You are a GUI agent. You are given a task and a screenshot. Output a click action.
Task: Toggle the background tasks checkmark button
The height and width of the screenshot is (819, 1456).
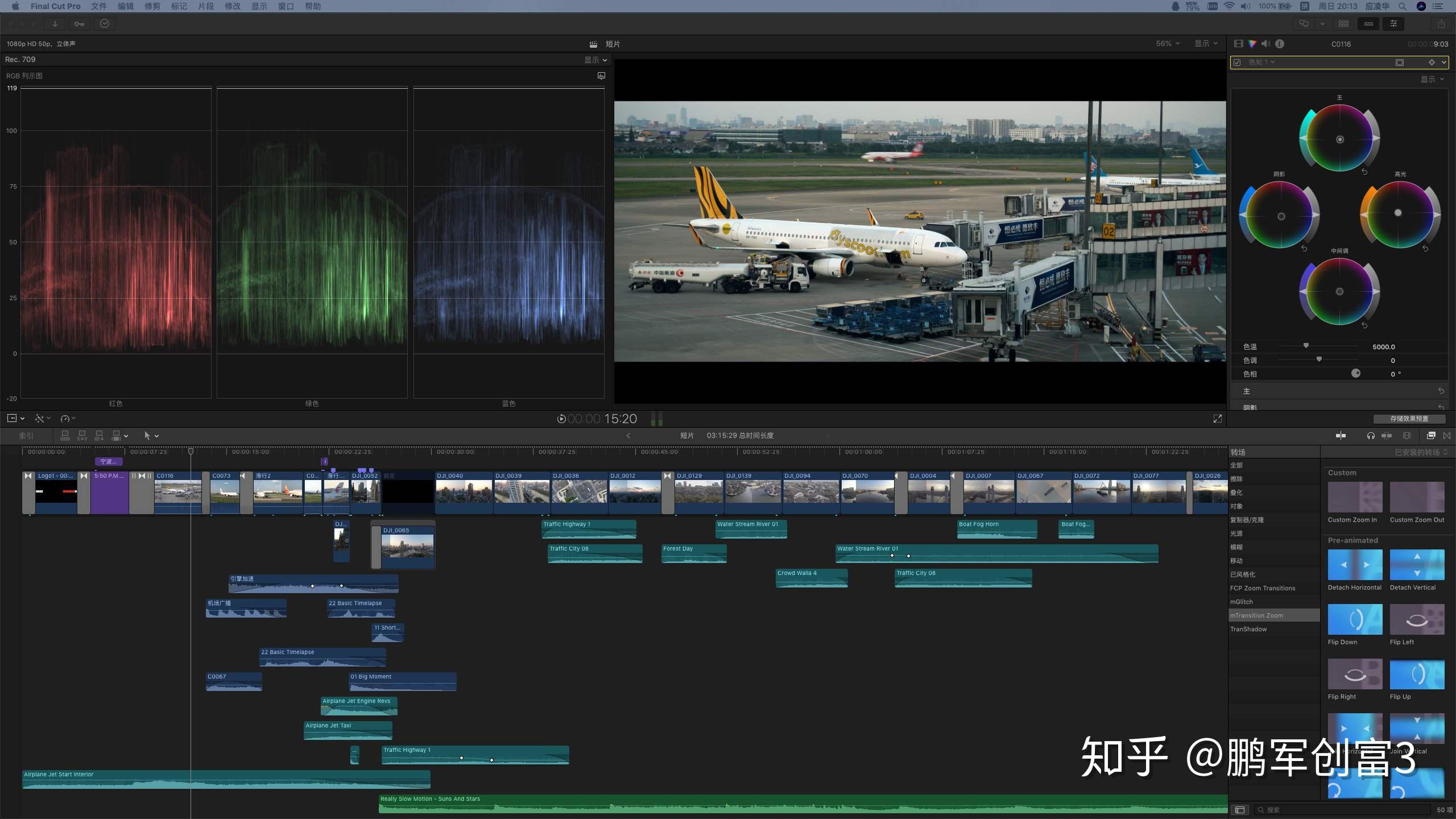pyautogui.click(x=105, y=24)
